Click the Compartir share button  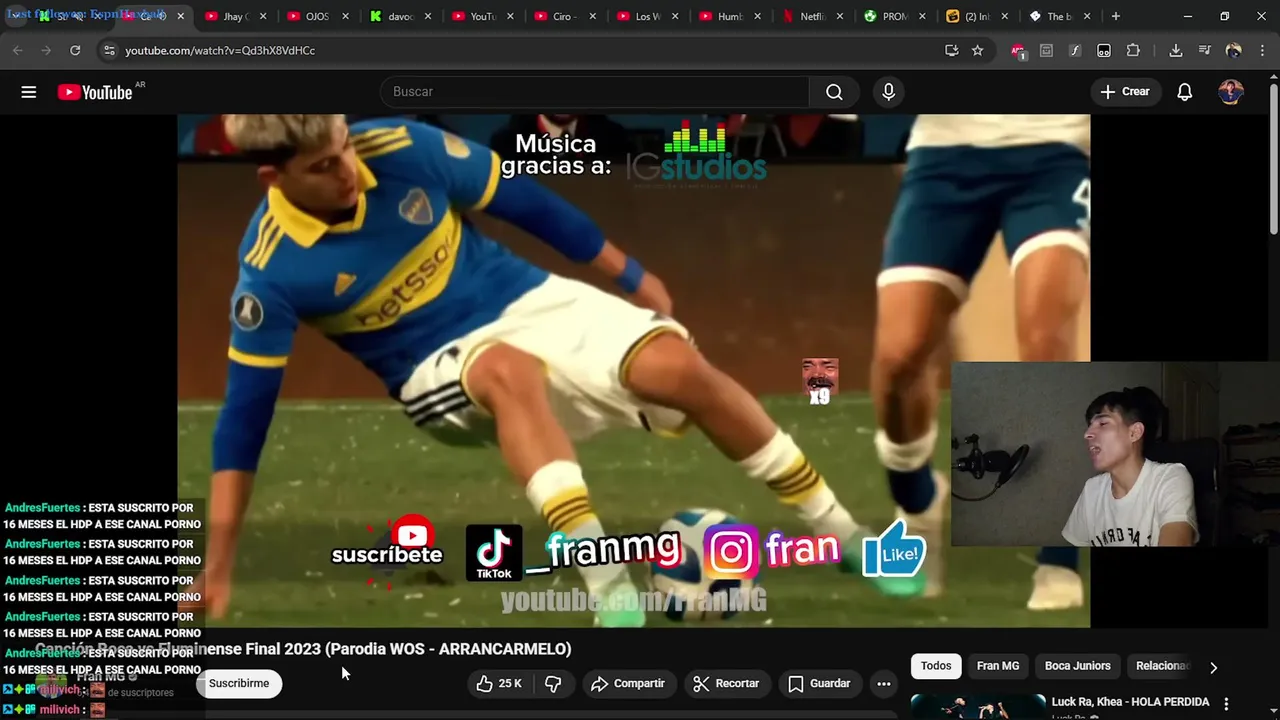(628, 684)
